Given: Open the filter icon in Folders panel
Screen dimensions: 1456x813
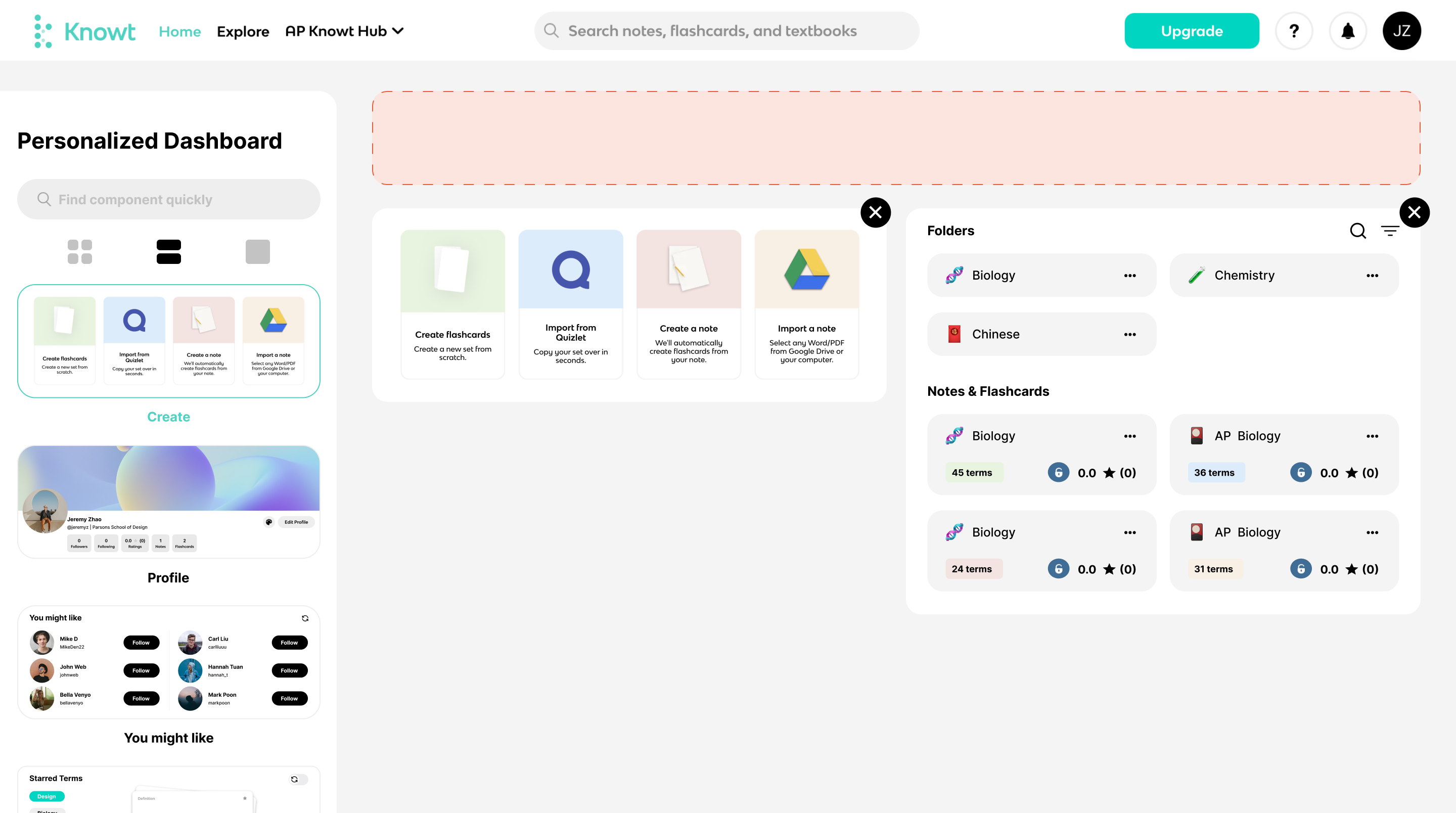Looking at the screenshot, I should [x=1390, y=231].
